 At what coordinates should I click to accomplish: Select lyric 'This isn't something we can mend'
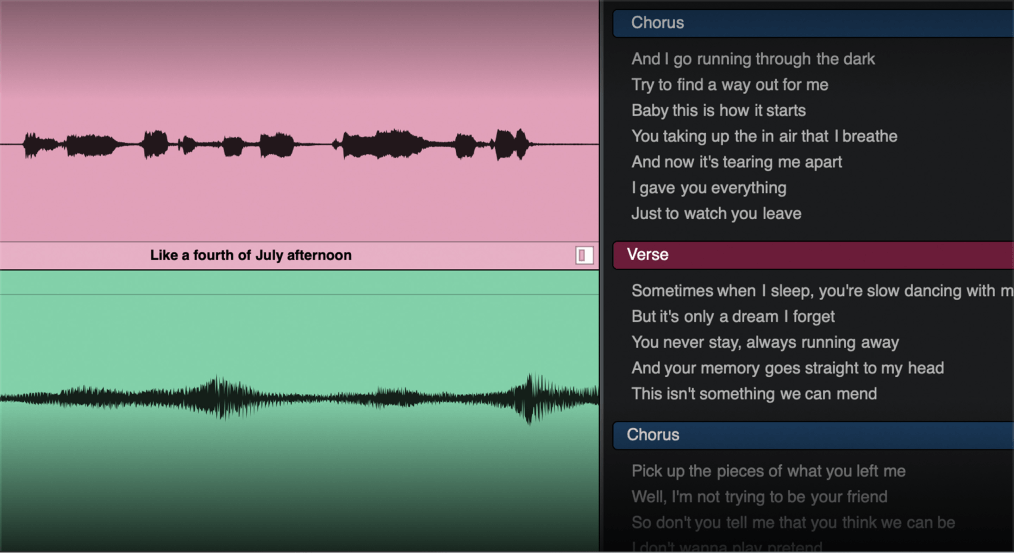[x=754, y=395]
